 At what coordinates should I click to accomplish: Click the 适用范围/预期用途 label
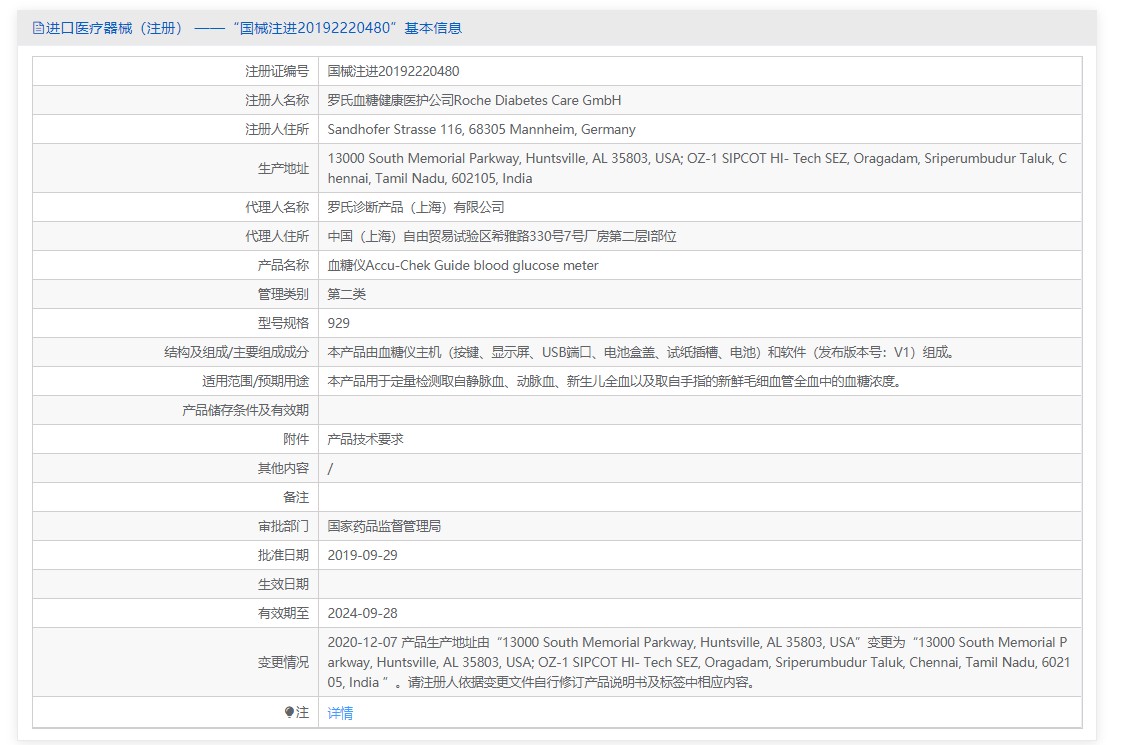coord(255,380)
